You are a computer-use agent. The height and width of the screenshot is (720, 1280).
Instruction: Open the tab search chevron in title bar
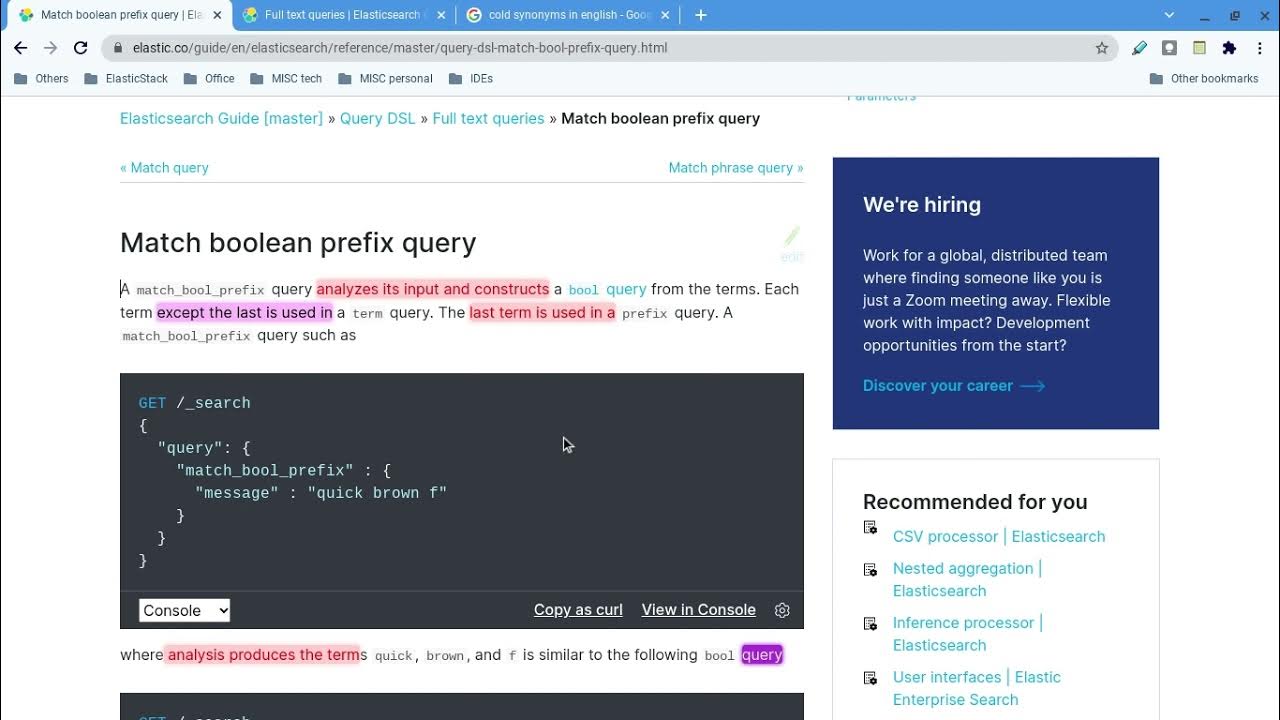click(1169, 15)
